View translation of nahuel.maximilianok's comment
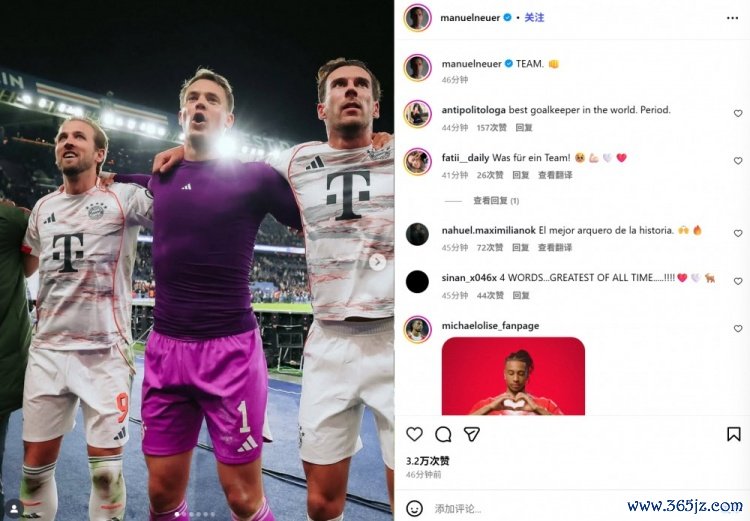This screenshot has width=750, height=521. pos(555,247)
